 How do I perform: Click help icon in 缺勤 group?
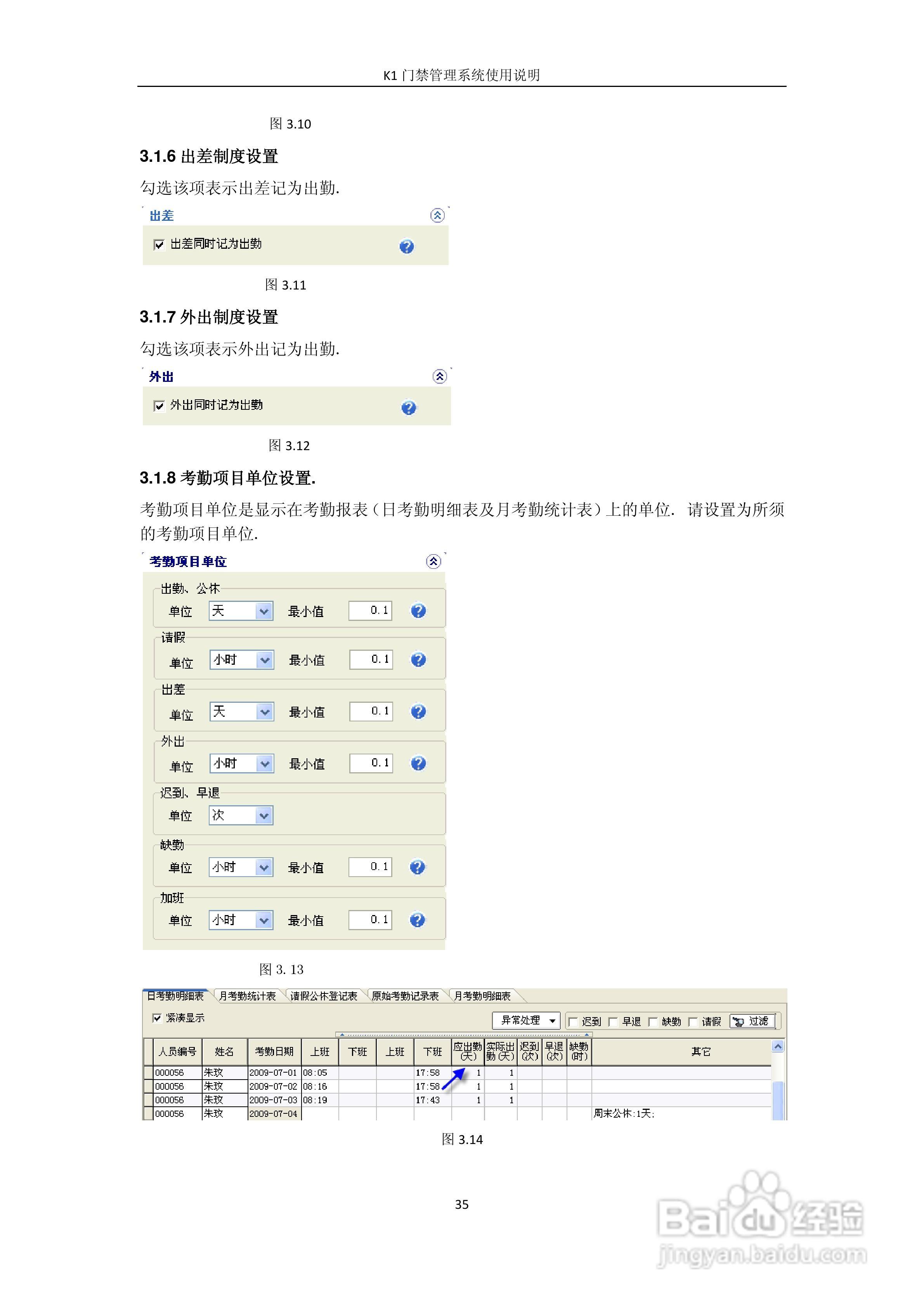[417, 867]
